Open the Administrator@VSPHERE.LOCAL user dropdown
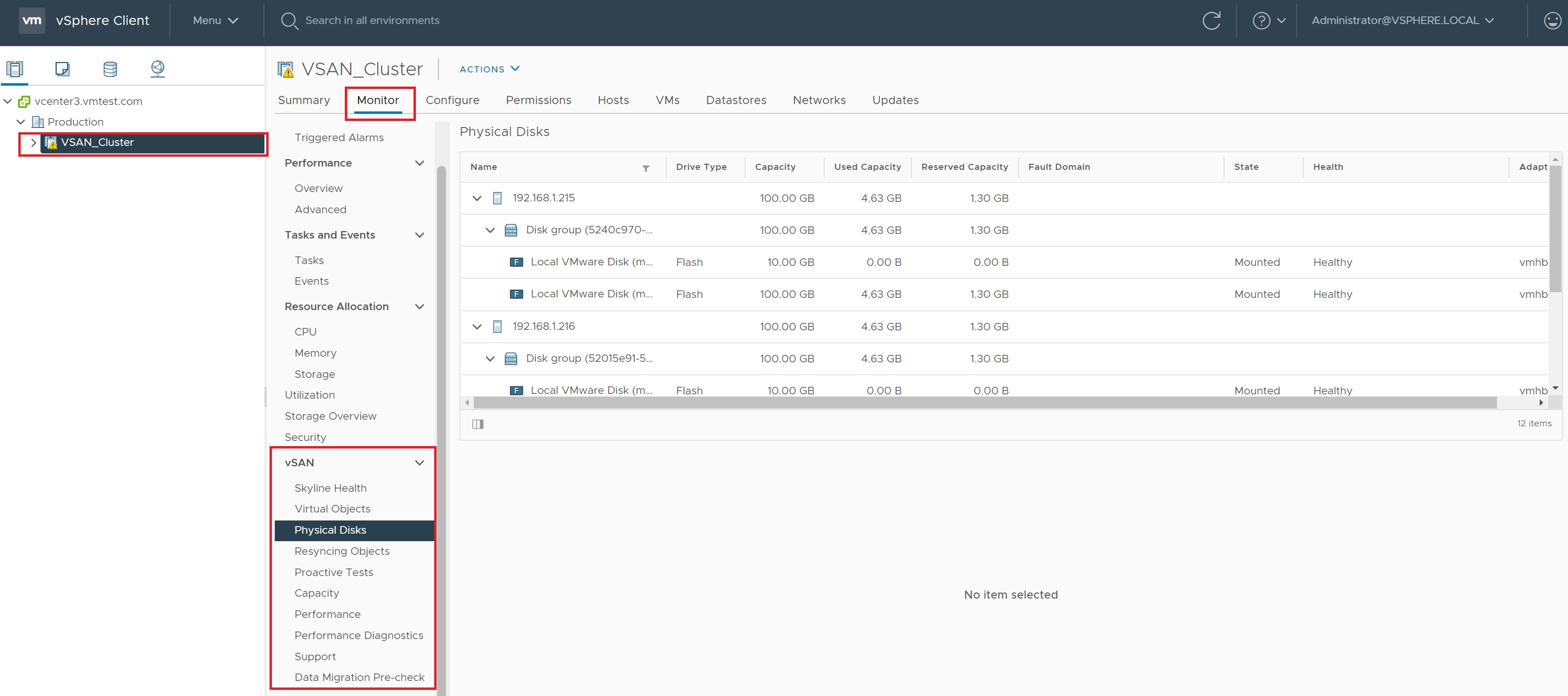This screenshot has height=696, width=1568. click(1402, 21)
